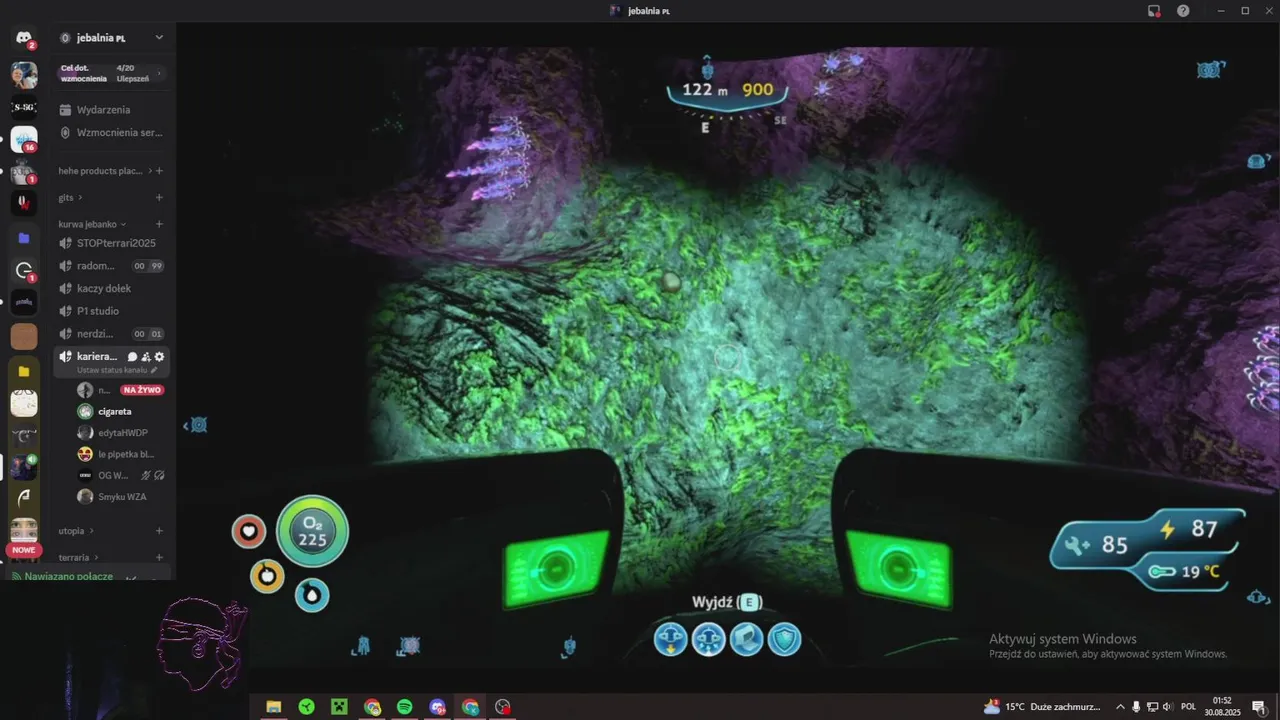This screenshot has width=1280, height=720.
Task: Create channel in hehe products category
Action: tap(159, 171)
